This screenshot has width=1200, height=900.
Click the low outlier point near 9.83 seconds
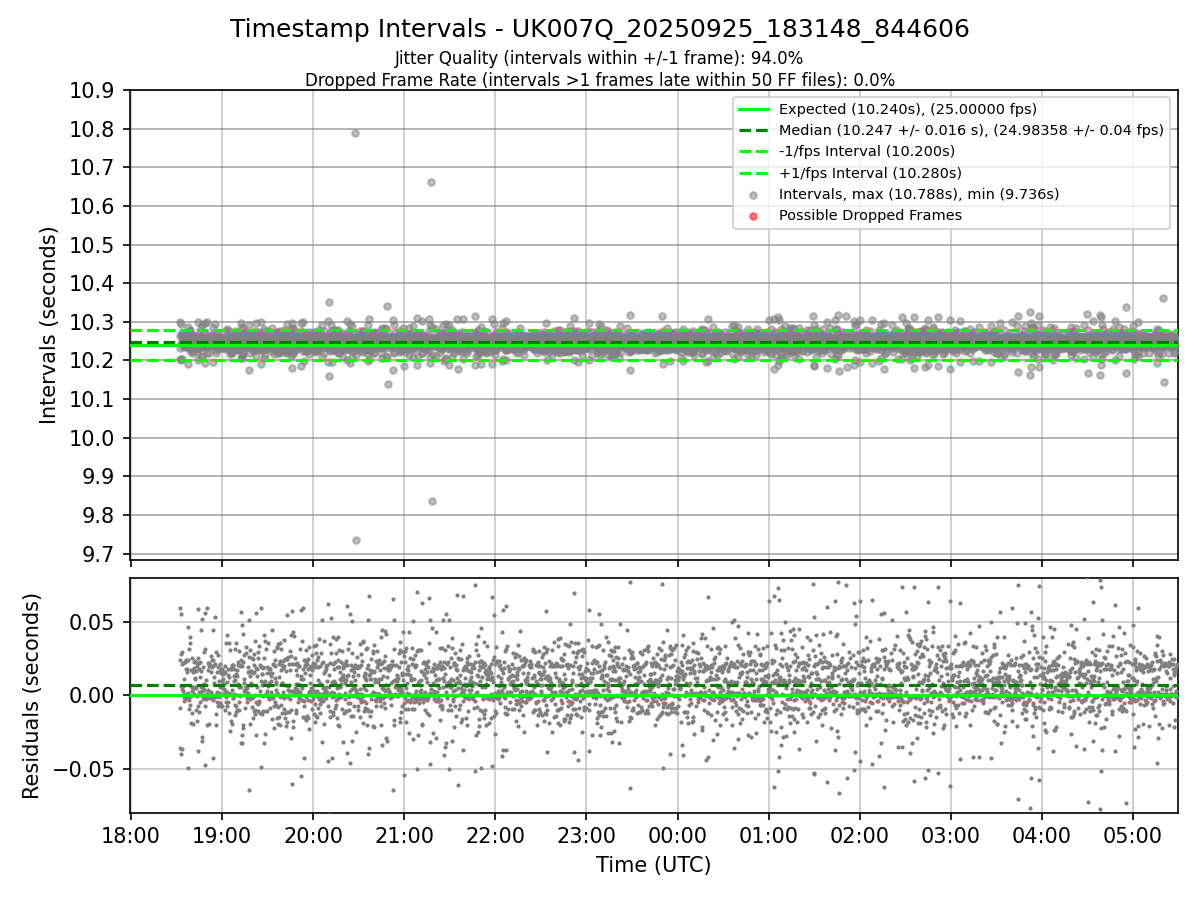tap(432, 501)
